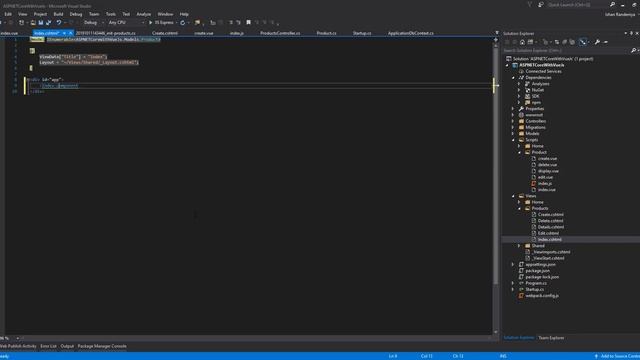The height and width of the screenshot is (360, 640).
Task: Start debugging with IIS Express button
Action: point(161,22)
